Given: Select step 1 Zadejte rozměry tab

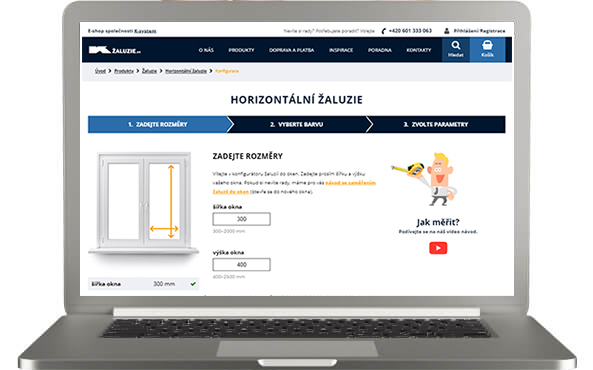Looking at the screenshot, I should click(157, 124).
